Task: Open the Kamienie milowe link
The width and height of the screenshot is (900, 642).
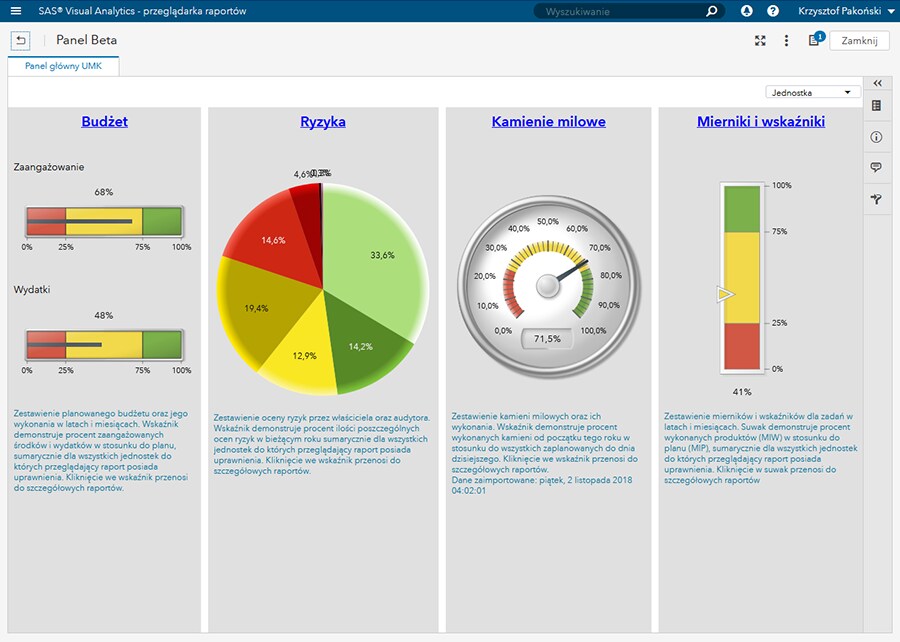Action: coord(549,122)
